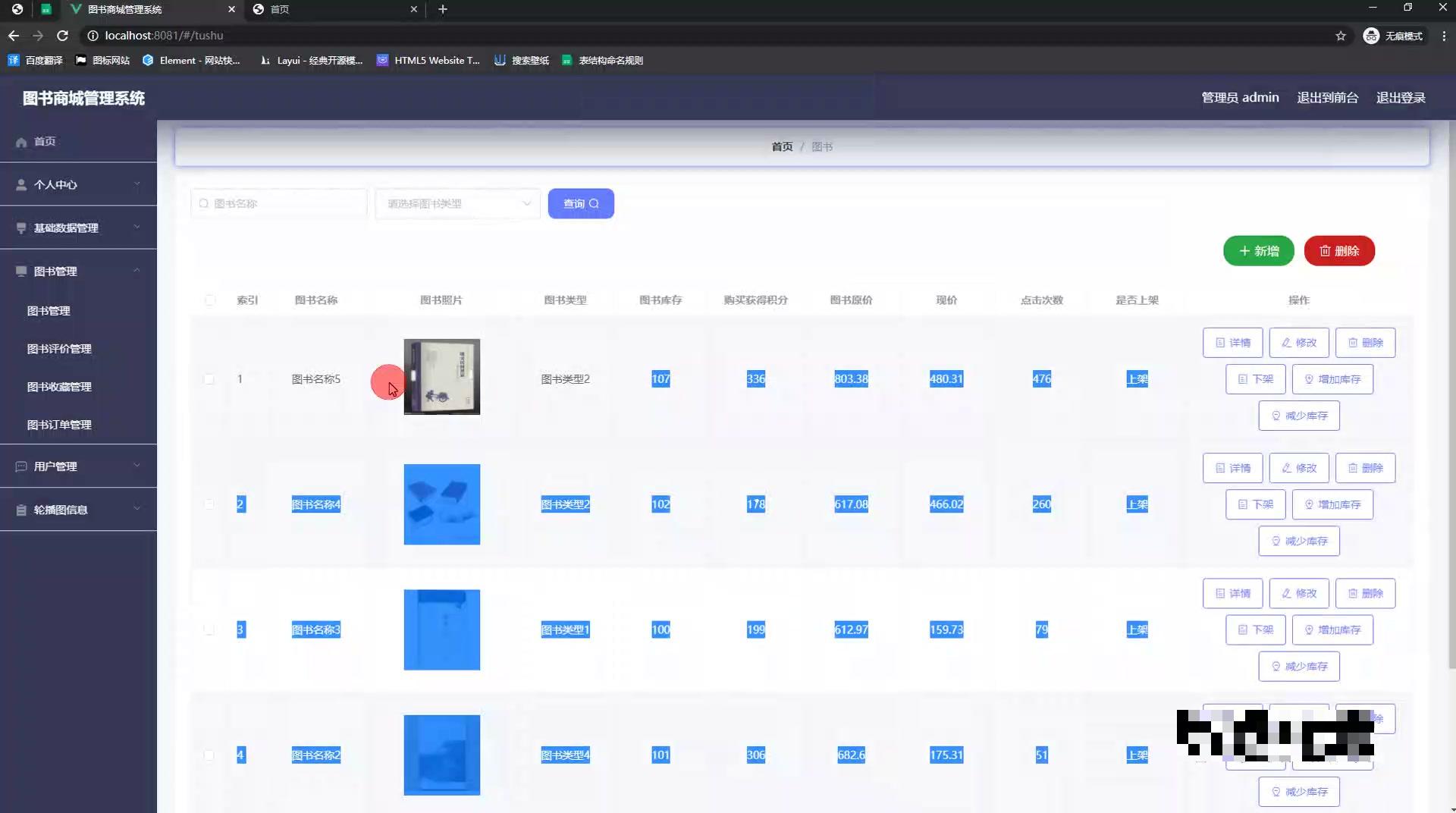Click the browser back arrow
This screenshot has width=1456, height=813.
(14, 36)
